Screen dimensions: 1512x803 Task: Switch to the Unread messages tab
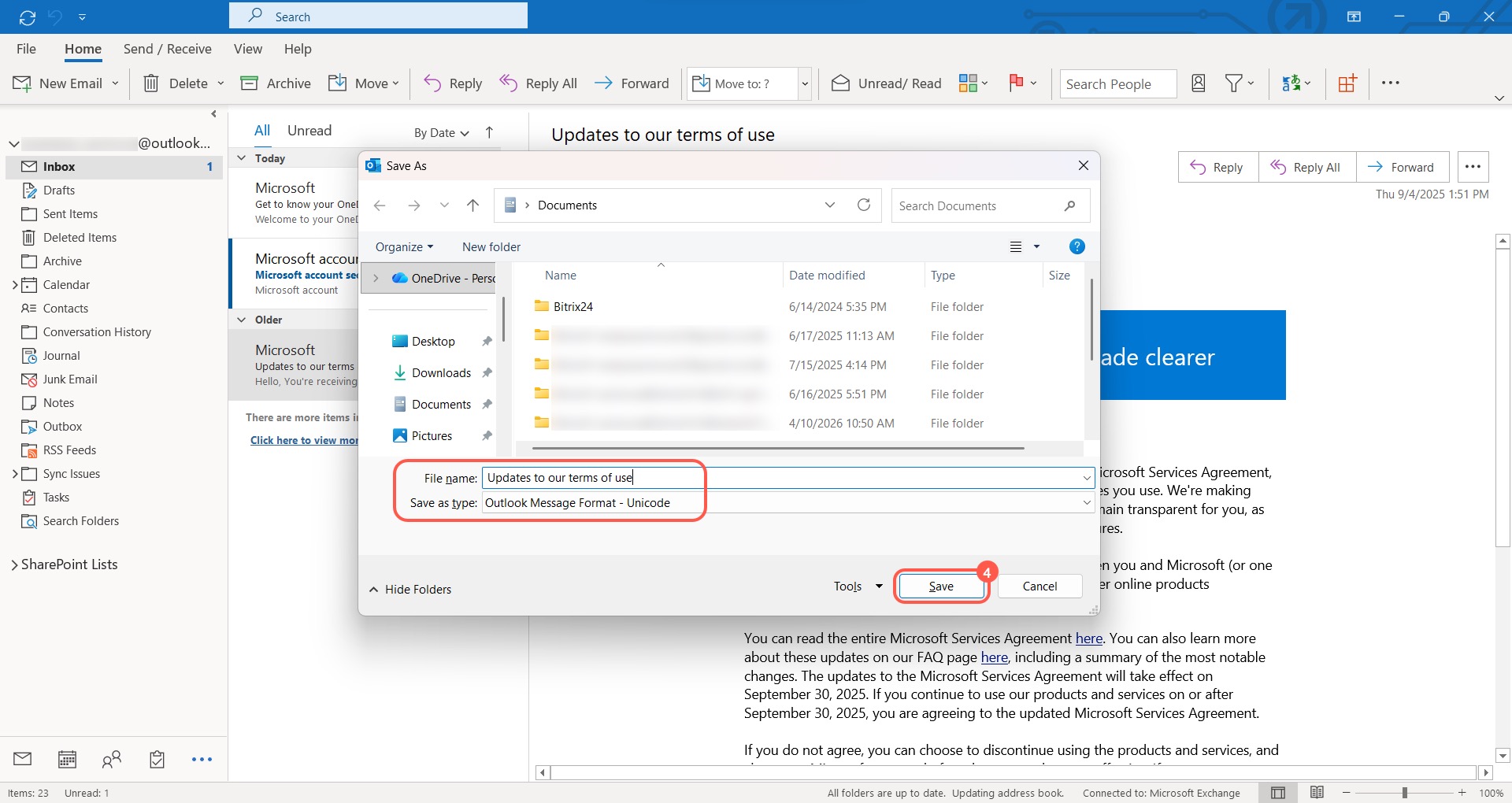tap(309, 131)
